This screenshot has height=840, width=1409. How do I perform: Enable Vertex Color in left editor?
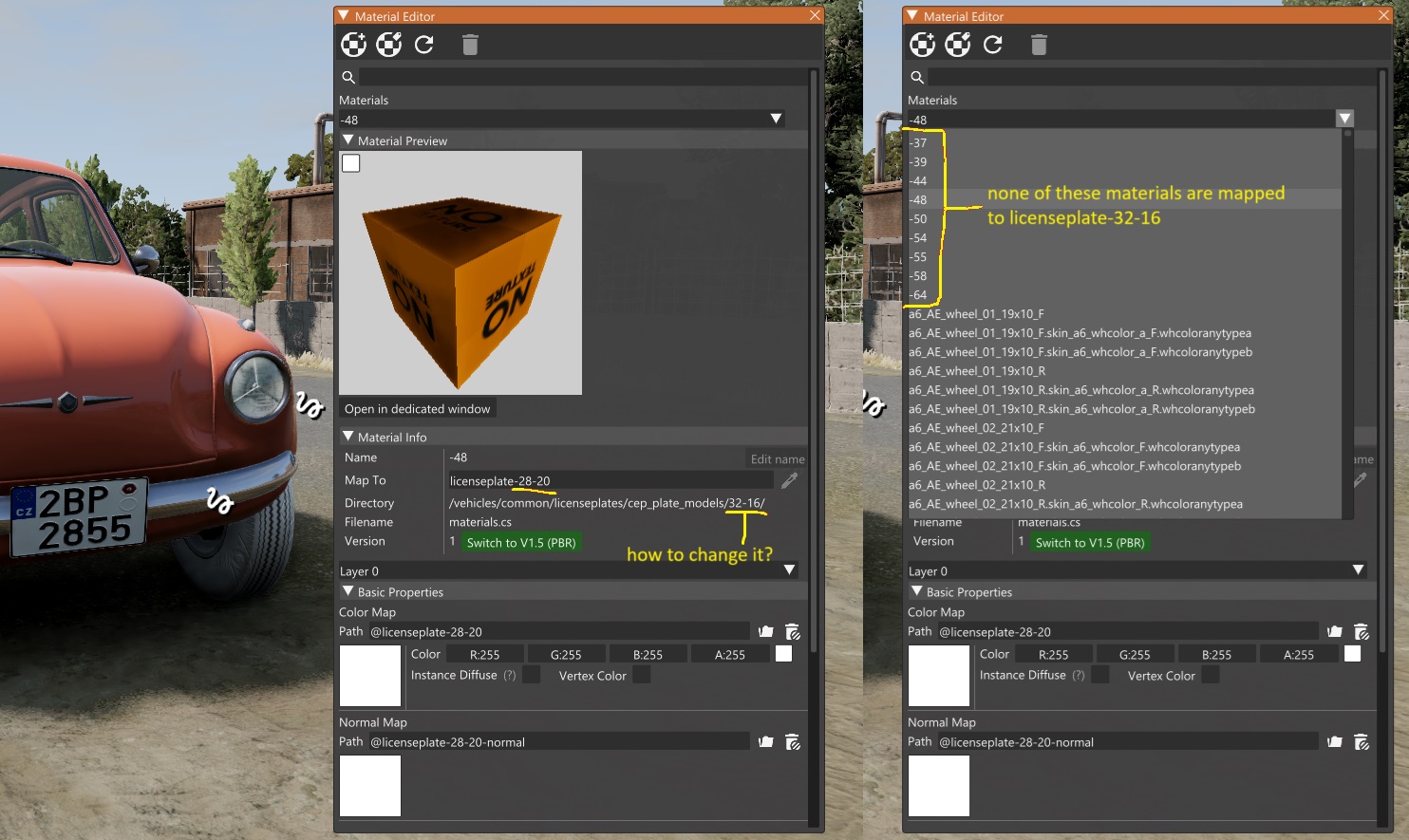pyautogui.click(x=642, y=675)
